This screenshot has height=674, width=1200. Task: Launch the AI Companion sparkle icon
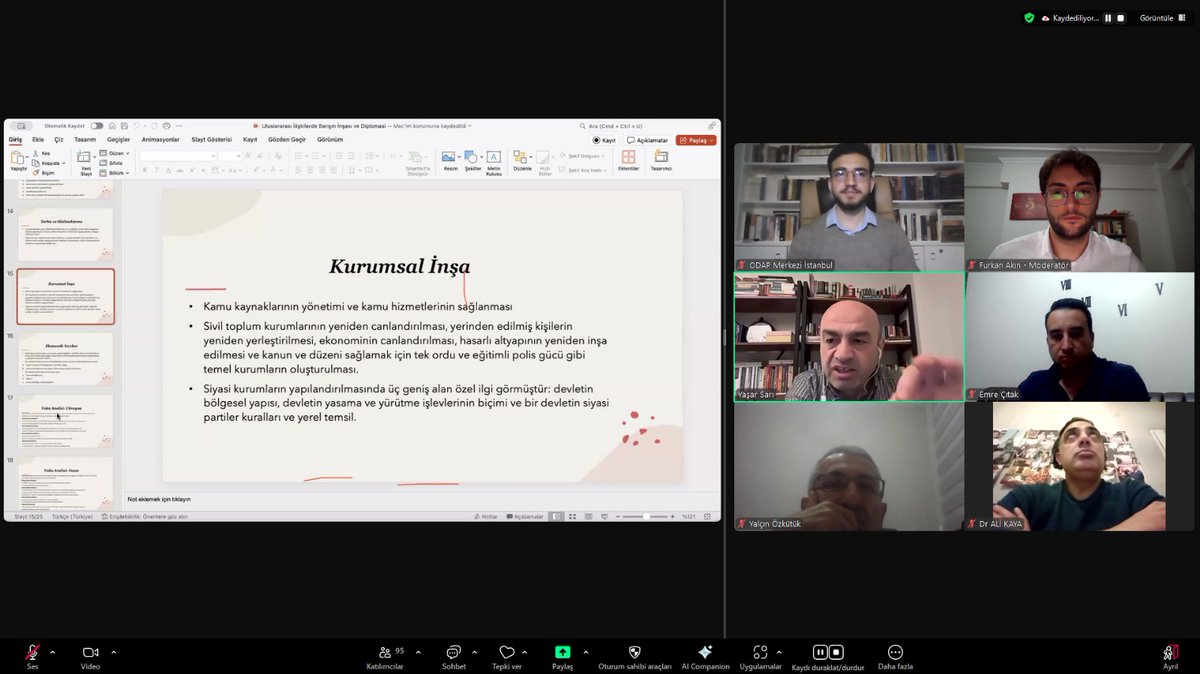(705, 652)
